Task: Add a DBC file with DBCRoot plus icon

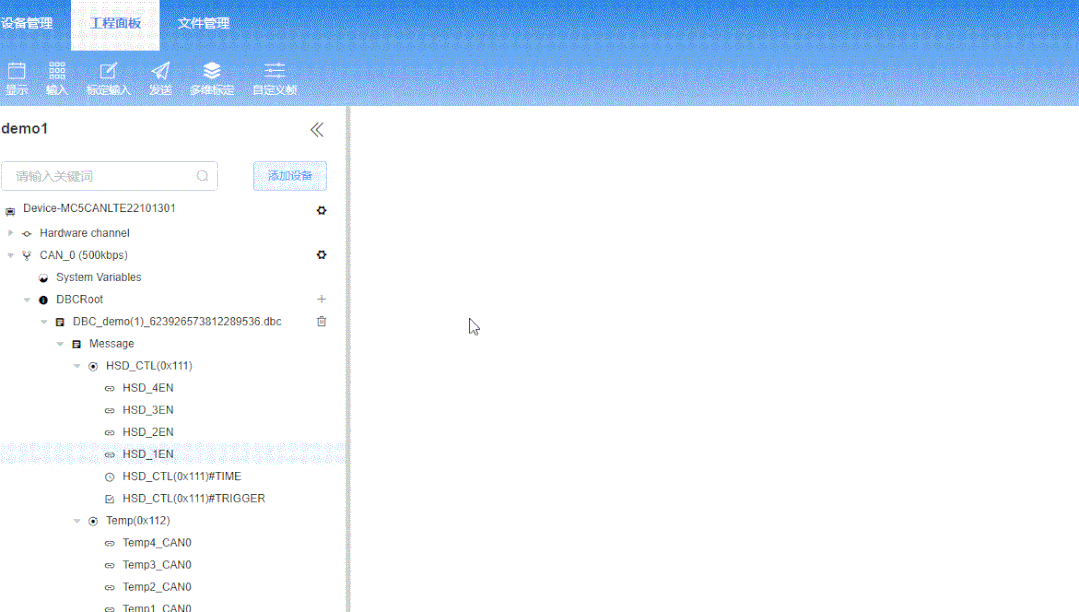Action: [x=321, y=299]
